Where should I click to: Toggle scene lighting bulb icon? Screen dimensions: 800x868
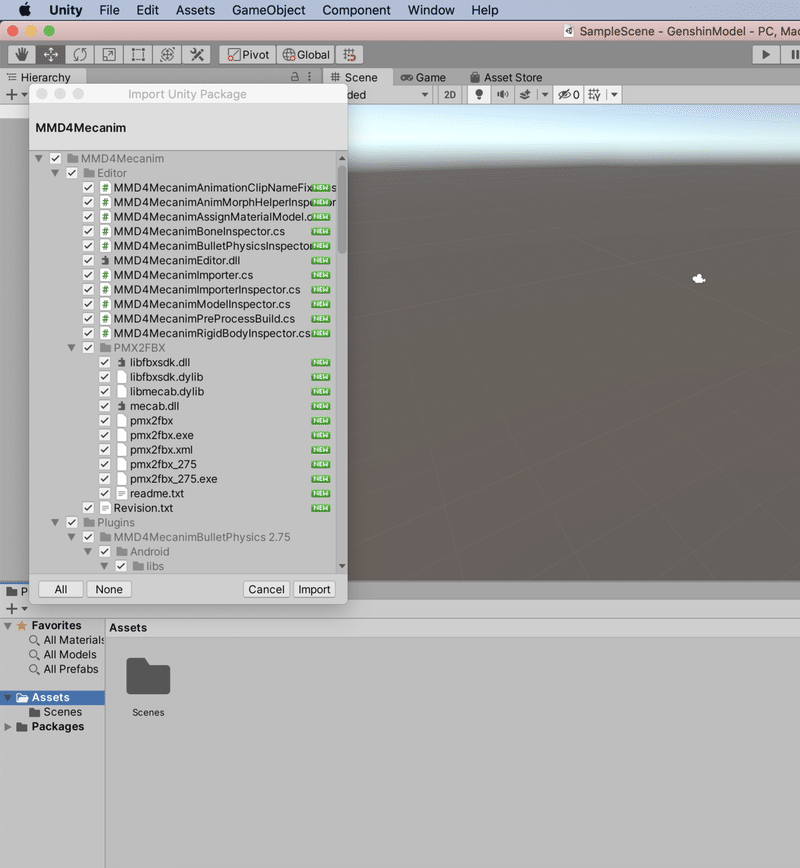(479, 95)
